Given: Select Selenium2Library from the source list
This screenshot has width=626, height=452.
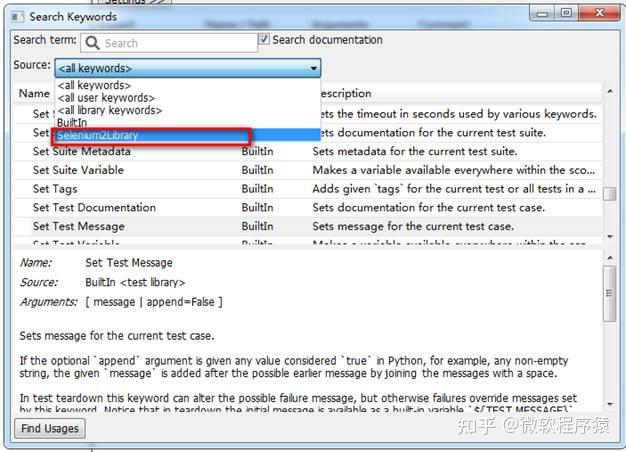Looking at the screenshot, I should [98, 135].
